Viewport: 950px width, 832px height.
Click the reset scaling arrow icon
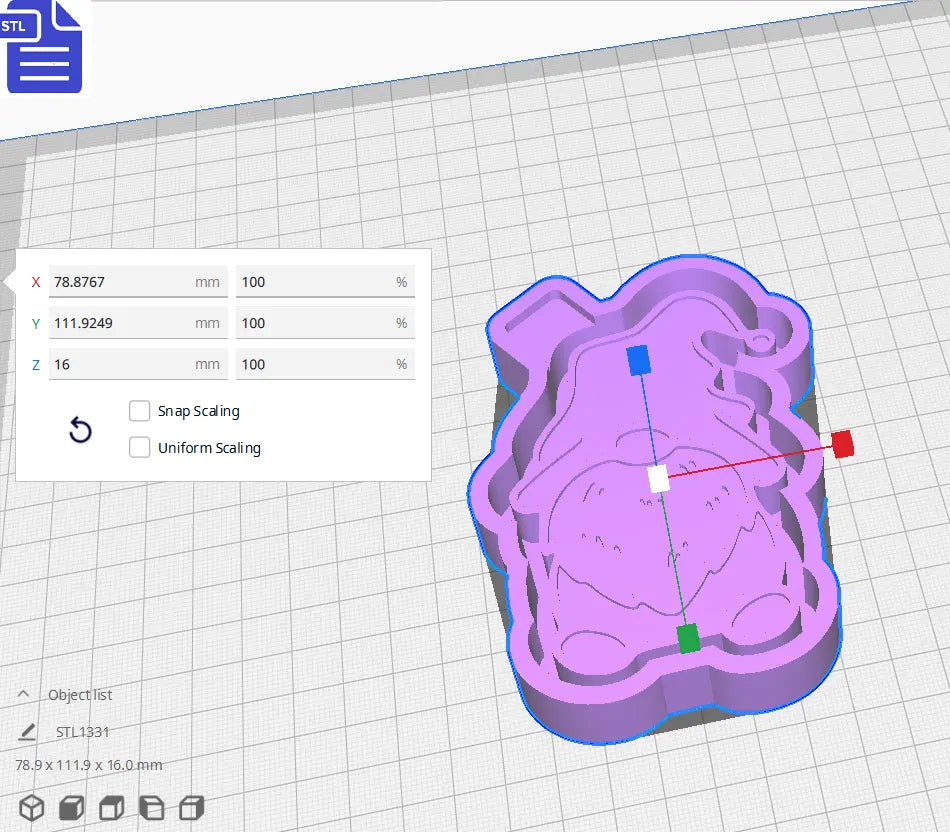(x=80, y=430)
